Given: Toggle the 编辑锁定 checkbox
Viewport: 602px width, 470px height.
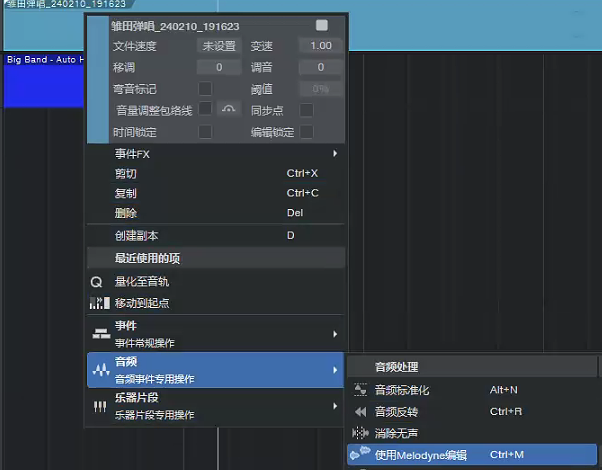Looking at the screenshot, I should 307,132.
